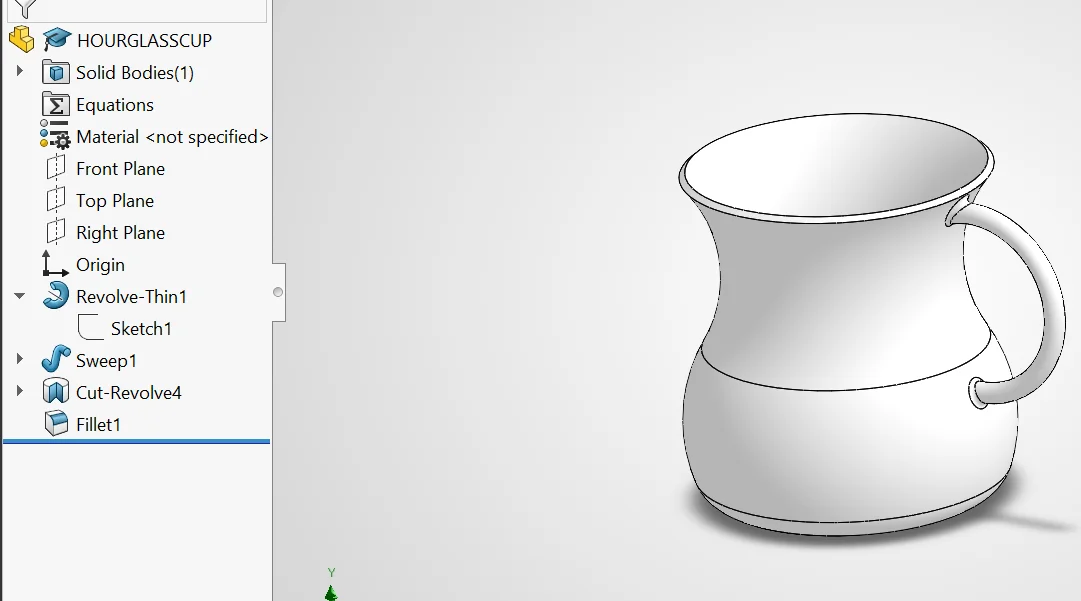This screenshot has height=601, width=1081.
Task: Click the Fillet1 feature icon
Action: coord(56,424)
